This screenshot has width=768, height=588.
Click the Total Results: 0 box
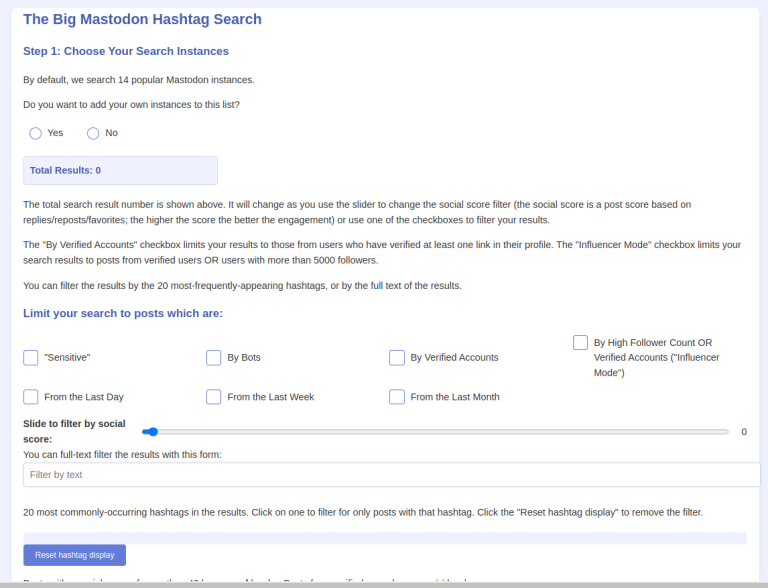click(x=120, y=171)
